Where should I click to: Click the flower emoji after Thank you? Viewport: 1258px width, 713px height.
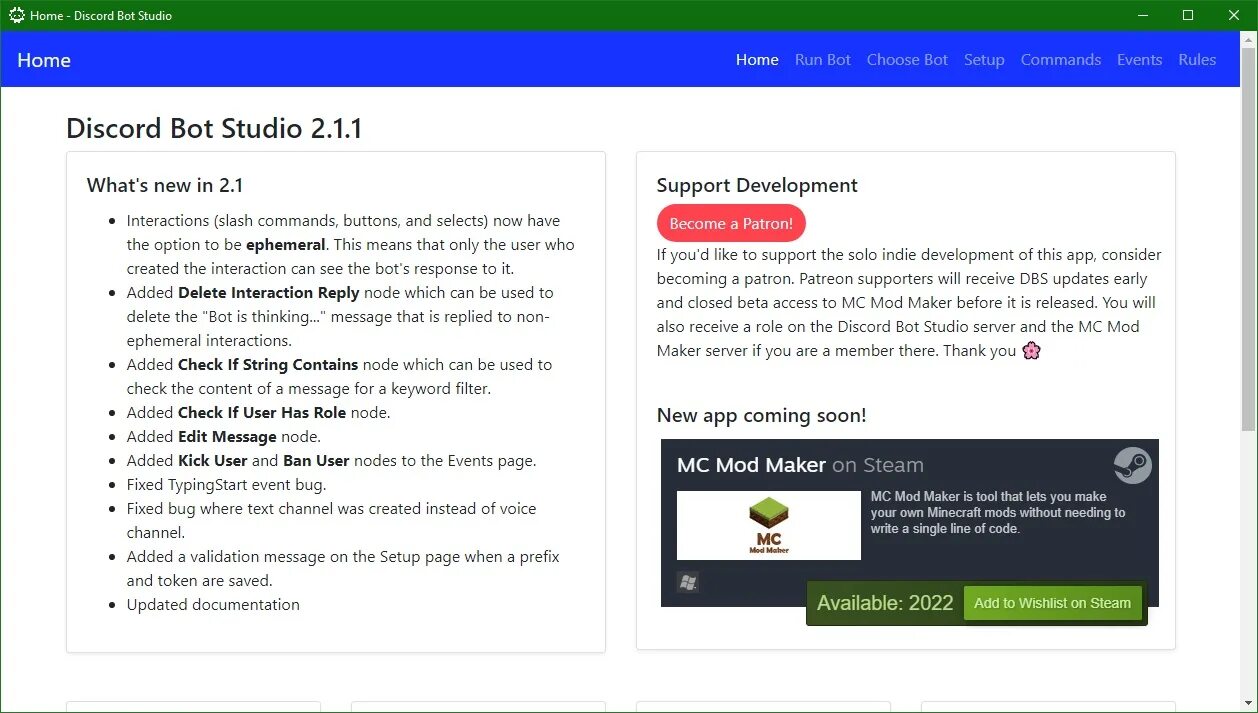1031,350
